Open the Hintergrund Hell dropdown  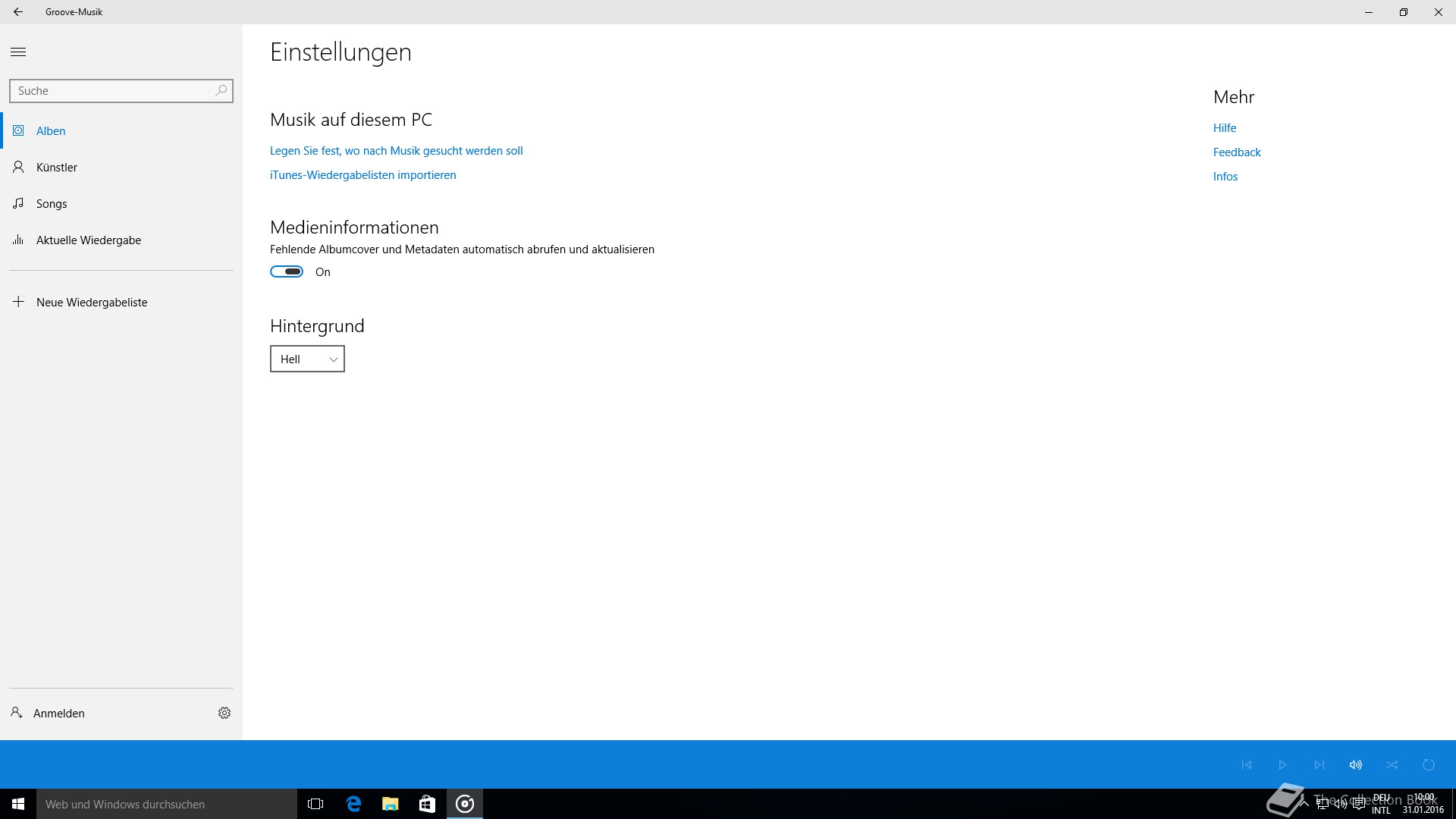307,359
